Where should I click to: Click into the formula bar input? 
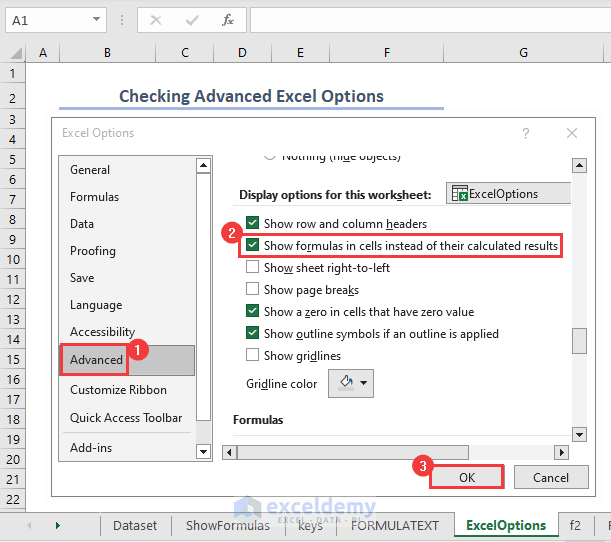(430, 20)
